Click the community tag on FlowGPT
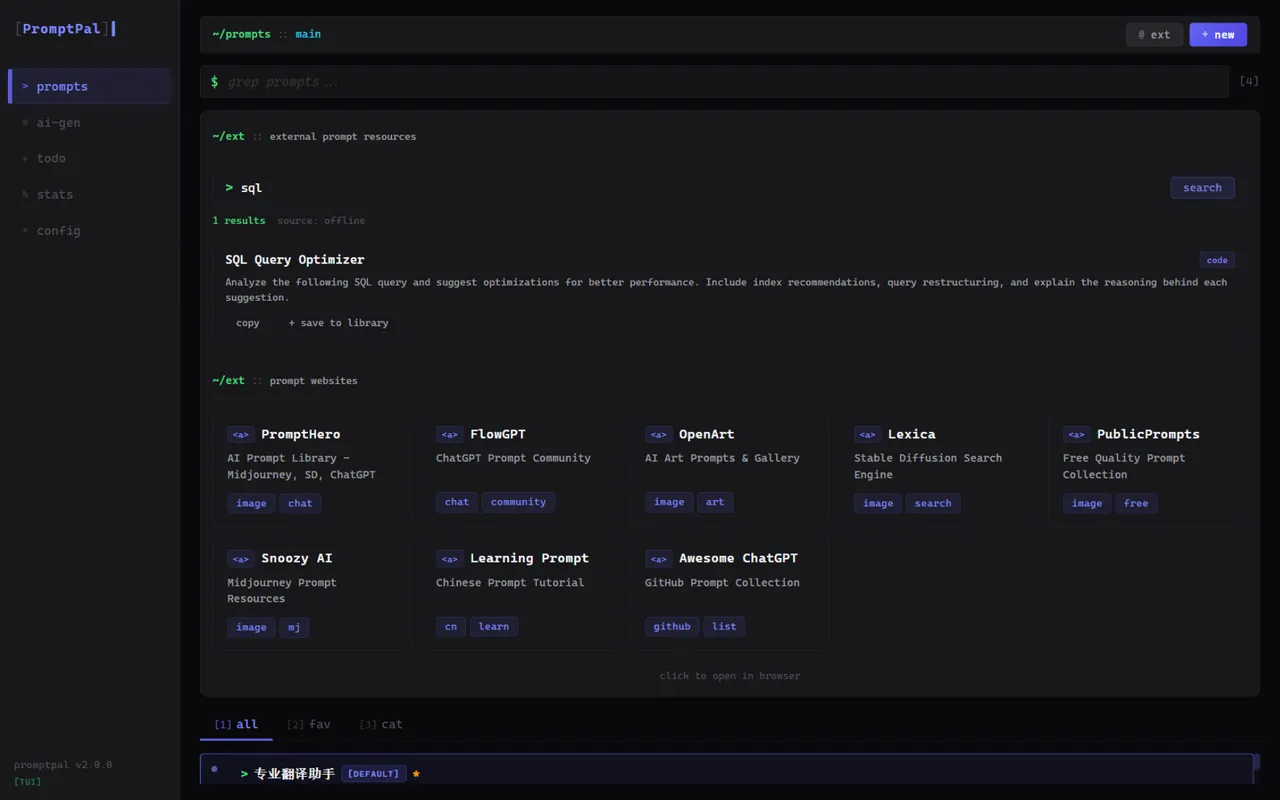Image resolution: width=1280 pixels, height=800 pixels. click(x=518, y=502)
